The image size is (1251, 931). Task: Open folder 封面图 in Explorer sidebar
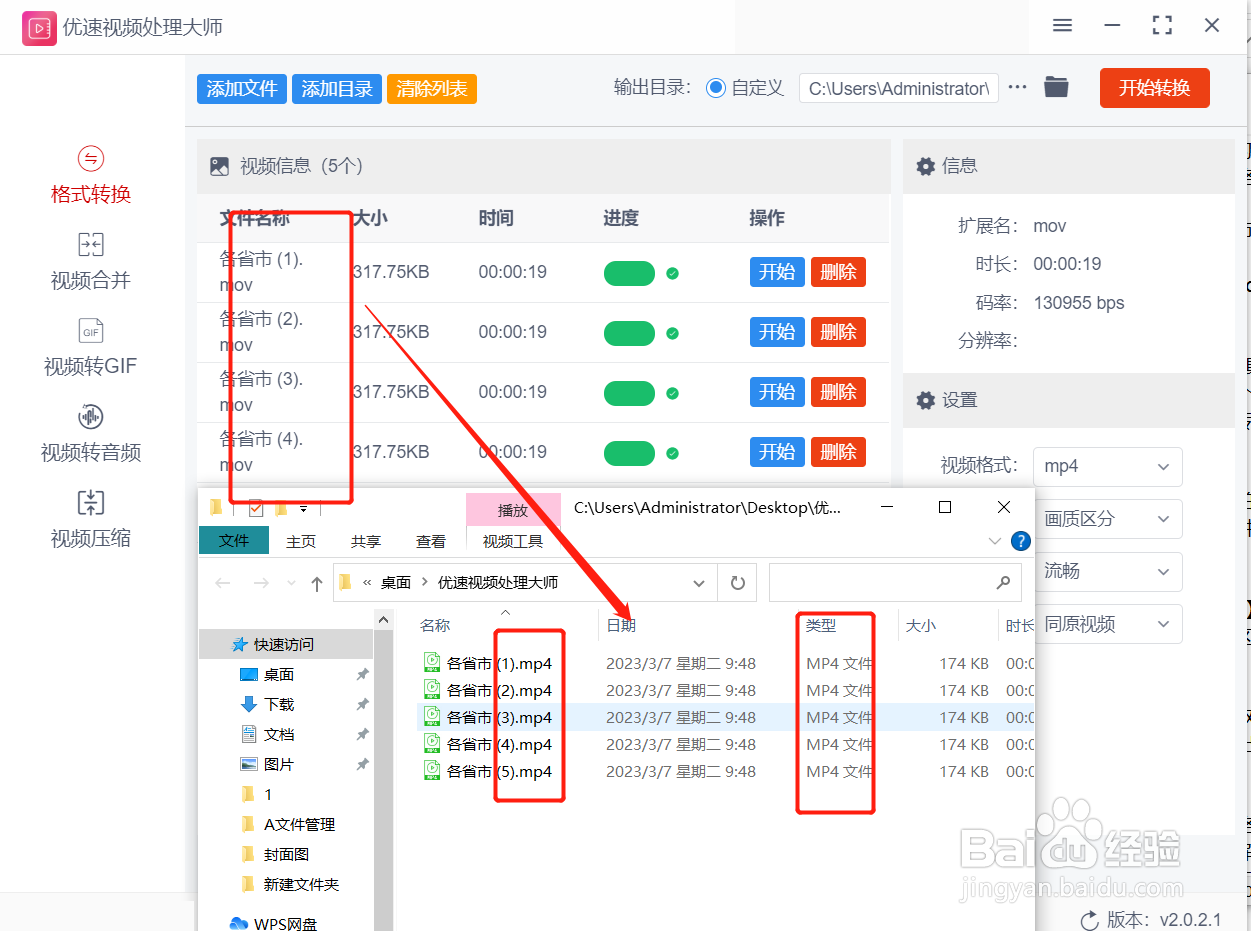(275, 855)
